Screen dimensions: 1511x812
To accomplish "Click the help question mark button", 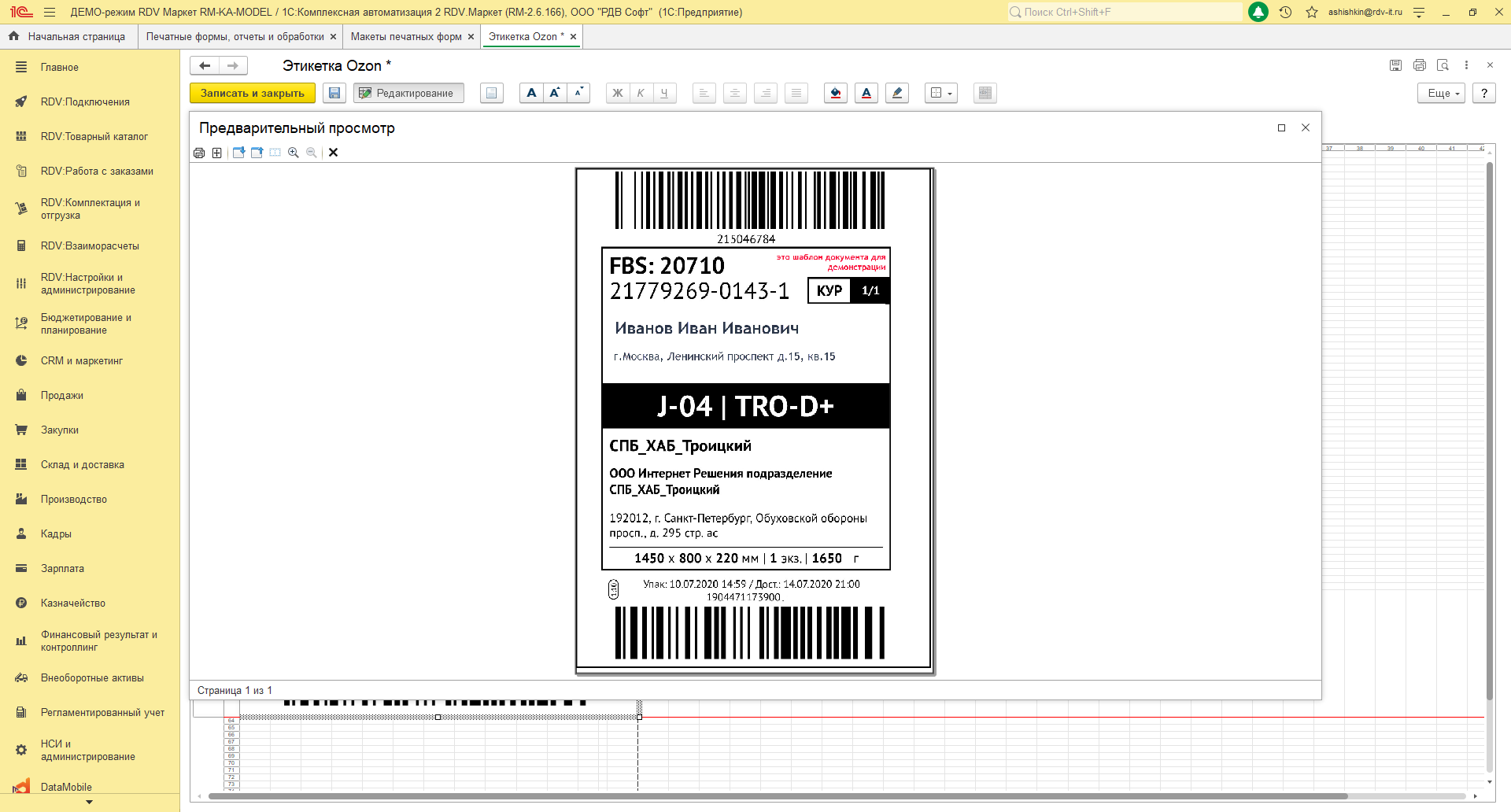I will point(1484,93).
